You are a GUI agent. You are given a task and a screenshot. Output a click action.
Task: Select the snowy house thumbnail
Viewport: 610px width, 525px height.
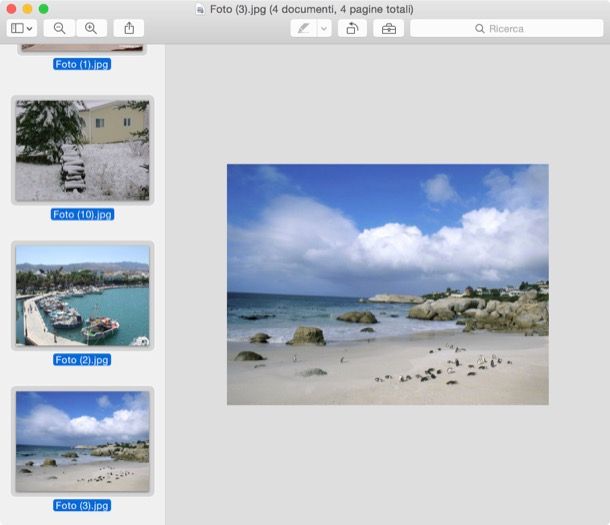82,150
